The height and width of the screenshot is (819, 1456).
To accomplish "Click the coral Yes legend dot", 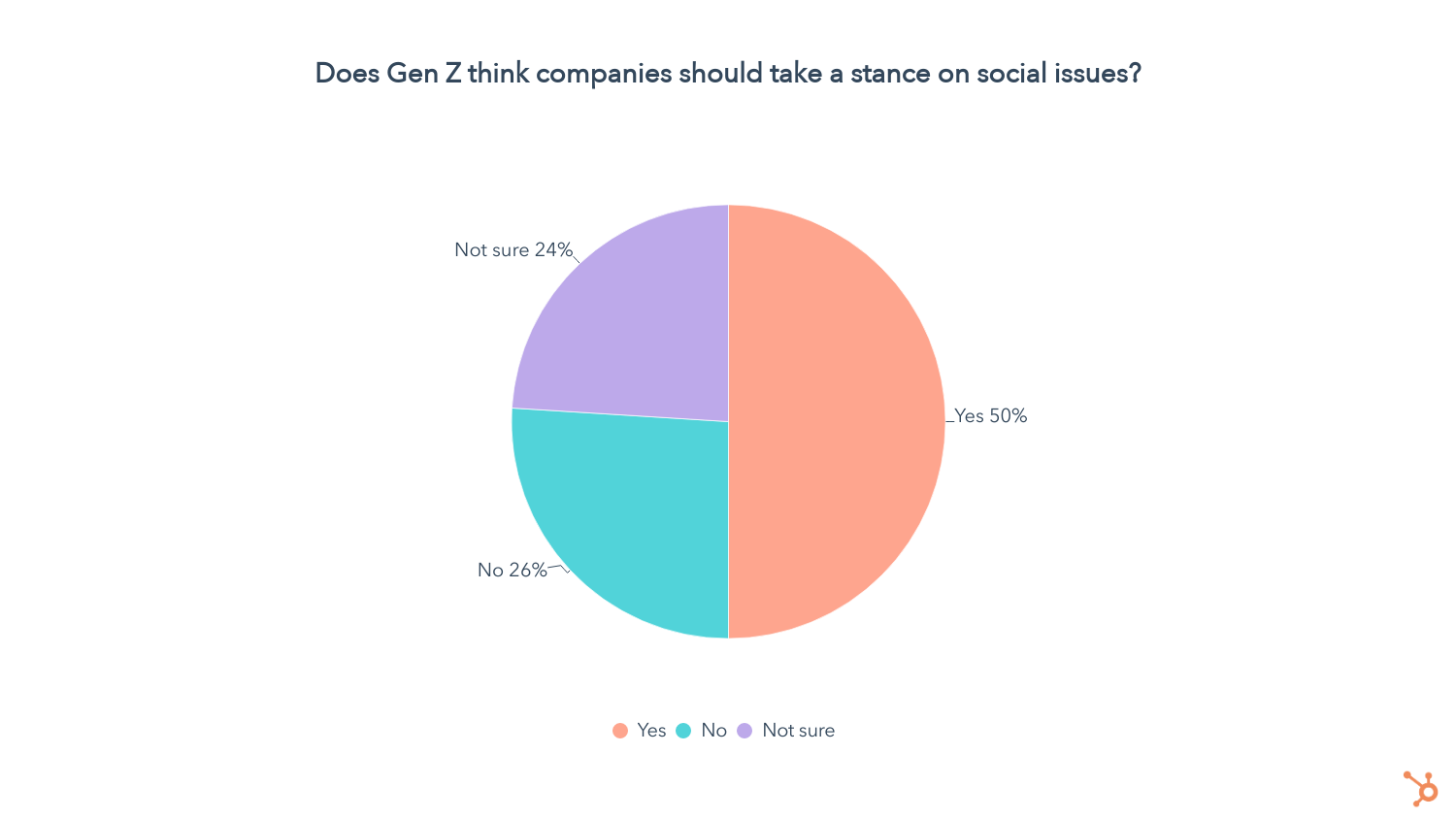I will tap(620, 731).
